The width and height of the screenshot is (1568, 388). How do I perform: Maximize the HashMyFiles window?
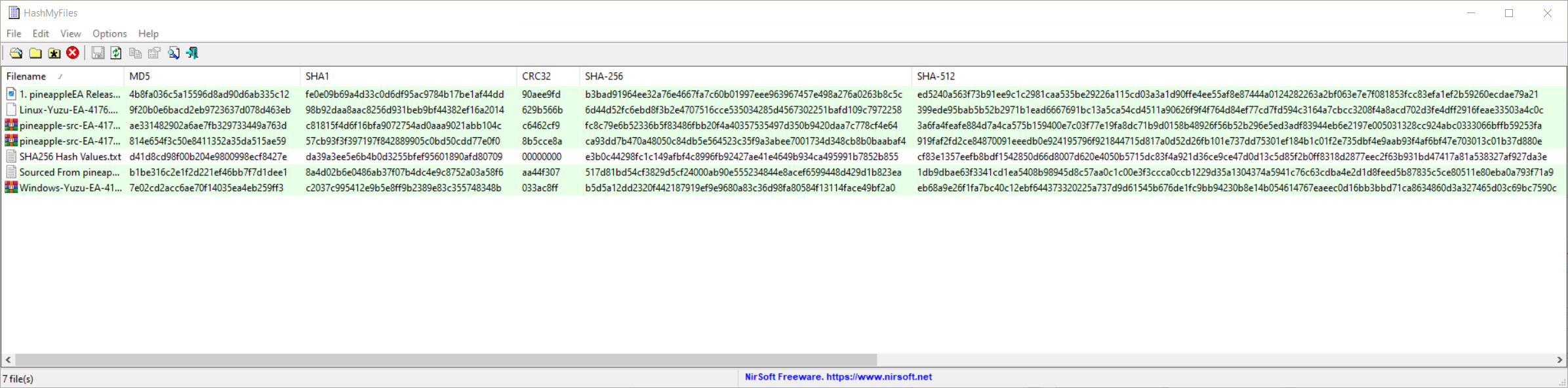(x=1509, y=13)
